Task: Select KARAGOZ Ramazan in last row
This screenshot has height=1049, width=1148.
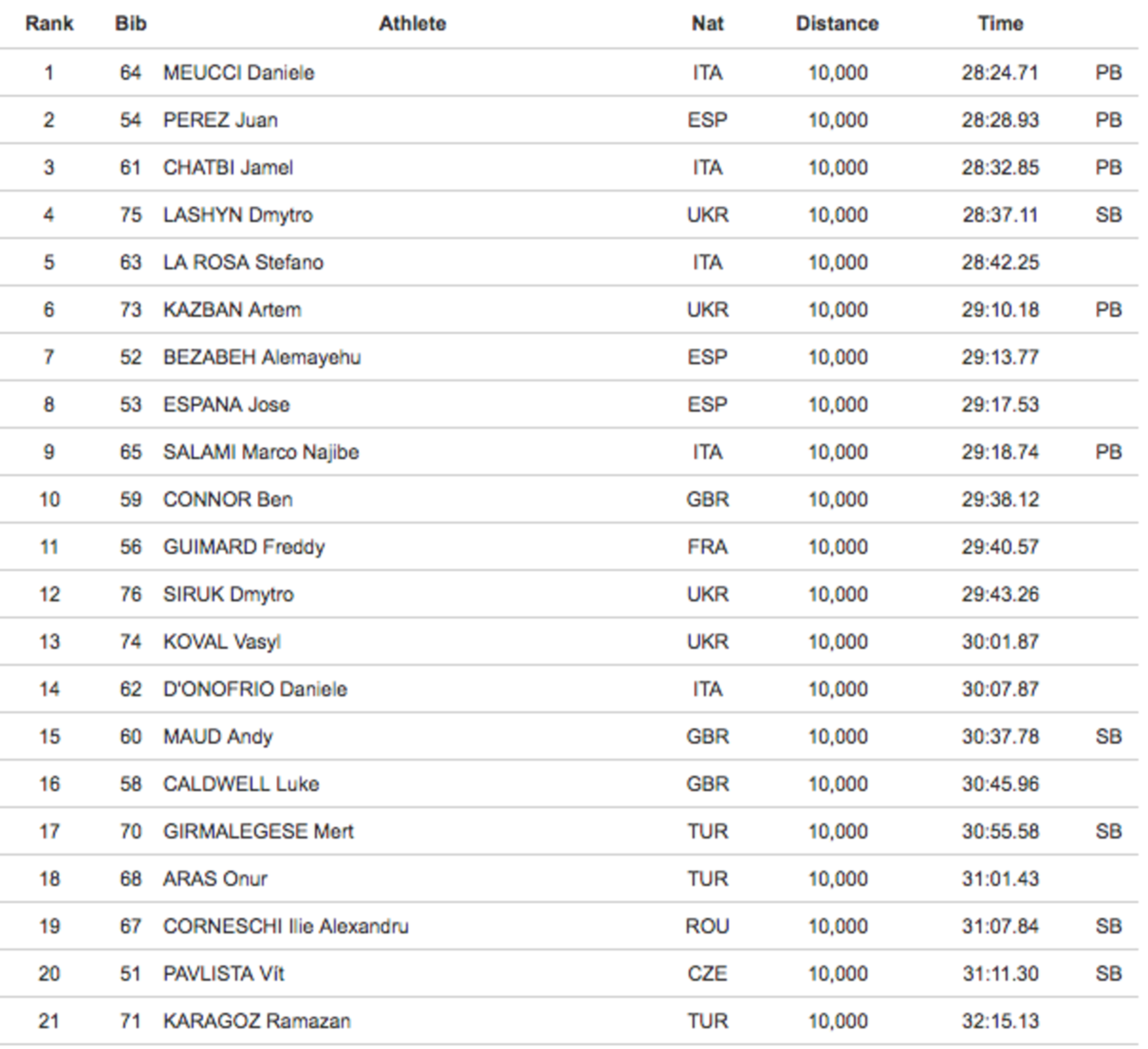Action: click(x=257, y=1021)
